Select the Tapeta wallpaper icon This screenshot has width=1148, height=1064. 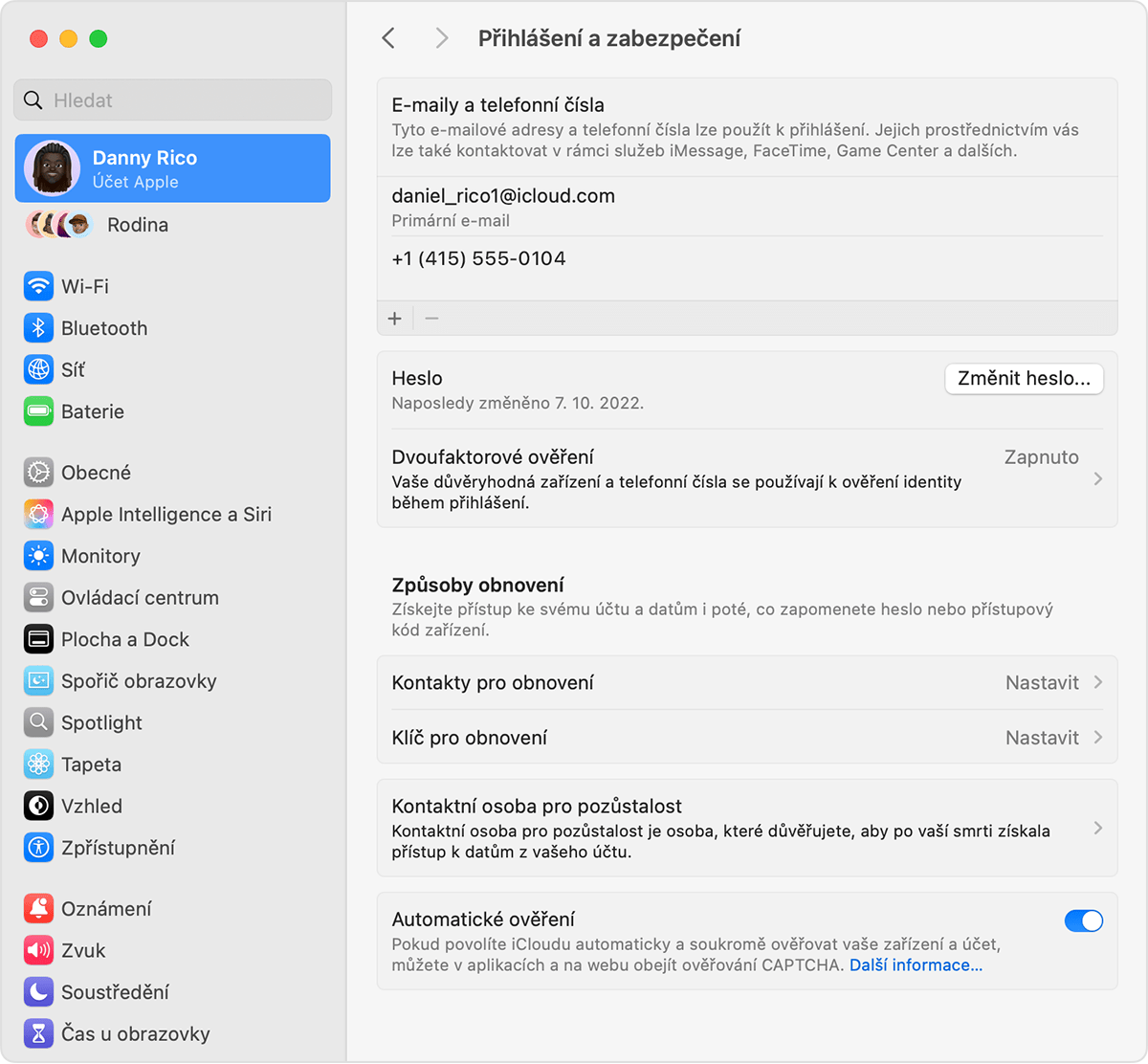coord(38,764)
